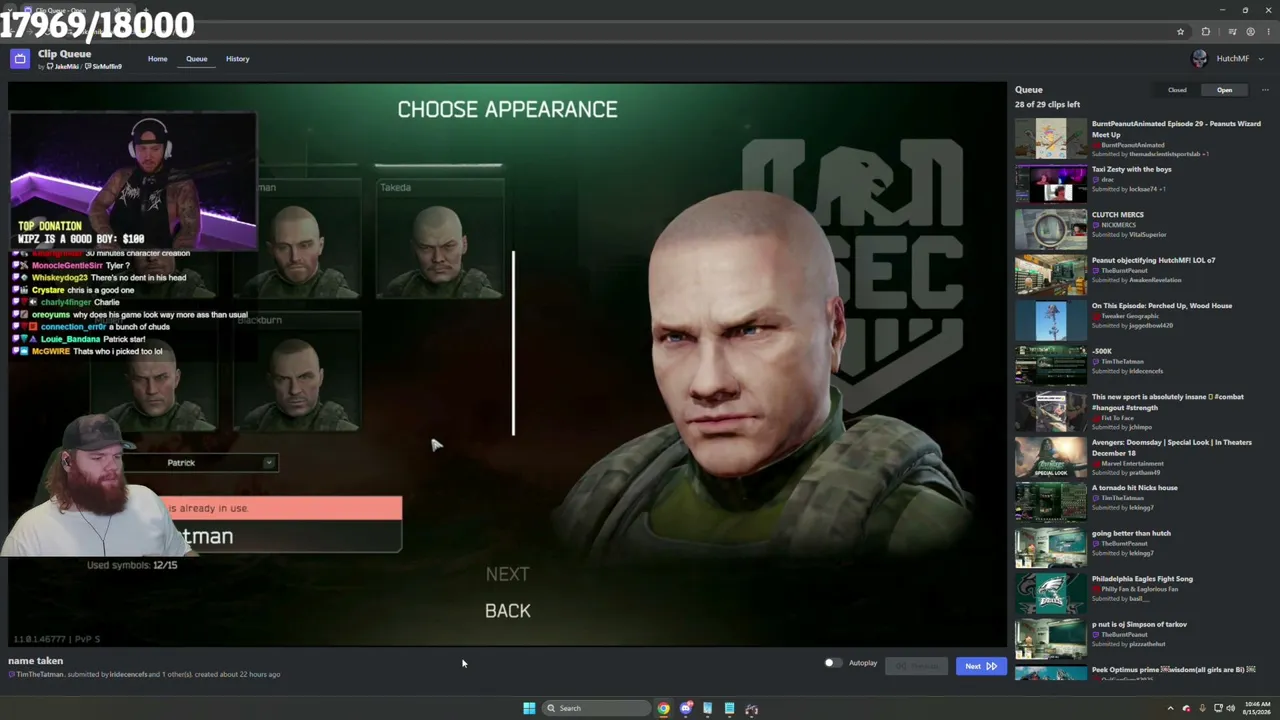Open the 'This new sport' clip thumbnail
Screen dimensions: 1280x720
pyautogui.click(x=1051, y=411)
